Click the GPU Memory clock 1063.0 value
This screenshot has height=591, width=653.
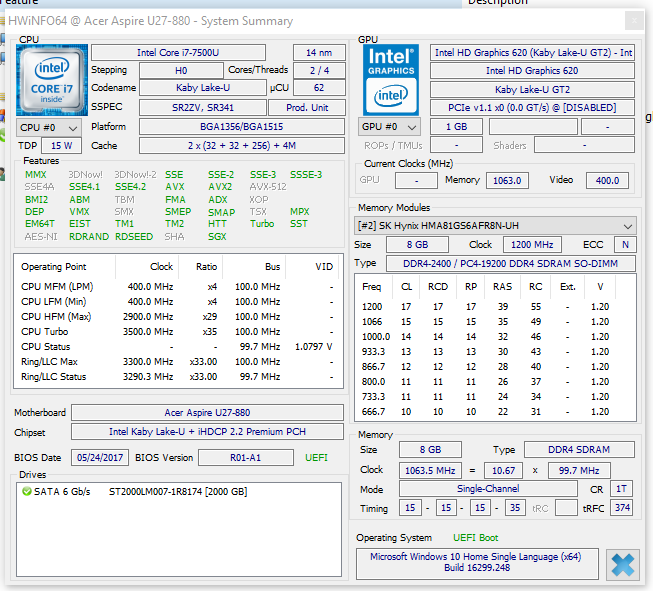tap(507, 180)
